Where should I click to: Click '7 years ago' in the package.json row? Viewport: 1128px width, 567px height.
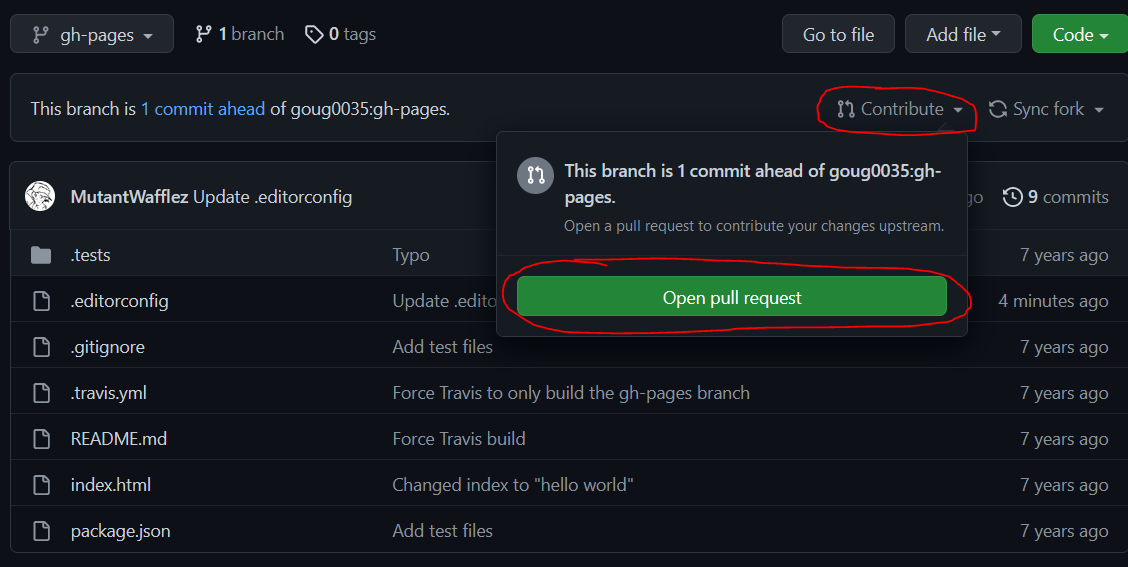click(x=1064, y=532)
